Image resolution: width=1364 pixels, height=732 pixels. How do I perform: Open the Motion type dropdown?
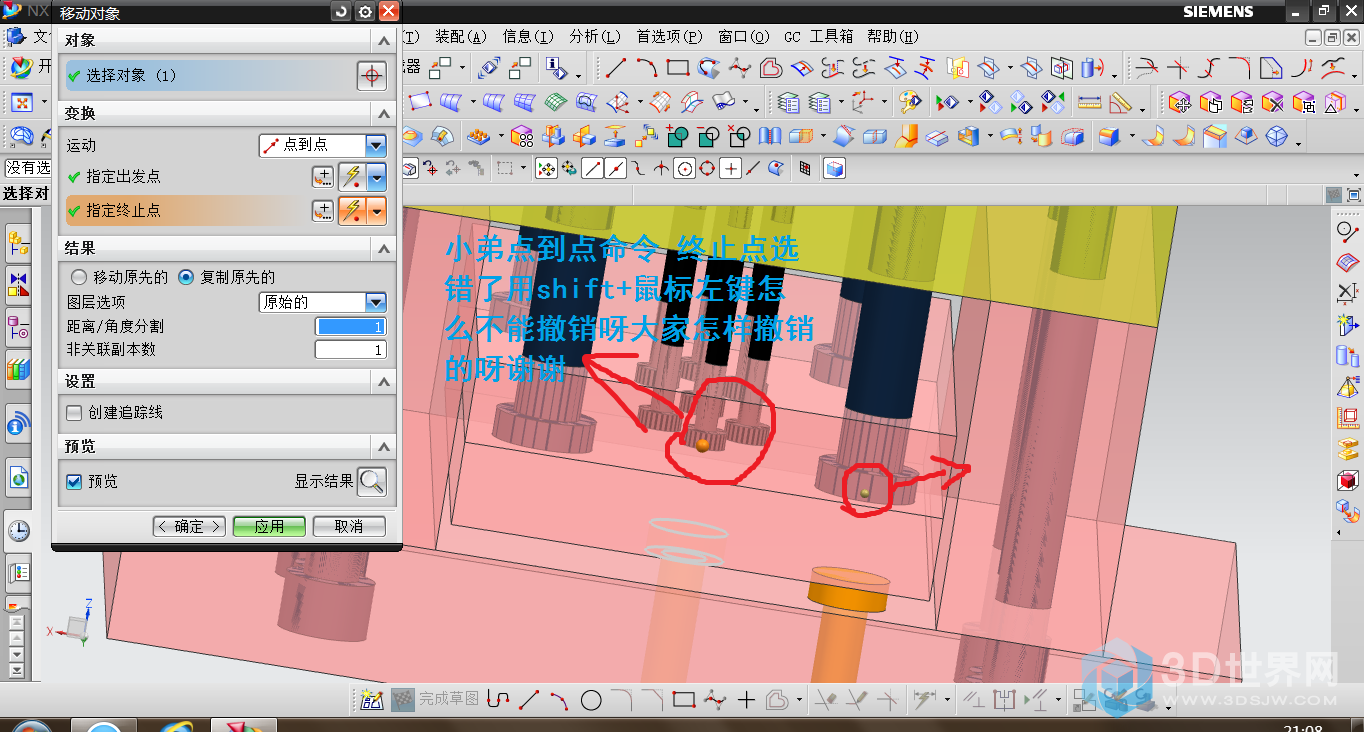tap(376, 145)
